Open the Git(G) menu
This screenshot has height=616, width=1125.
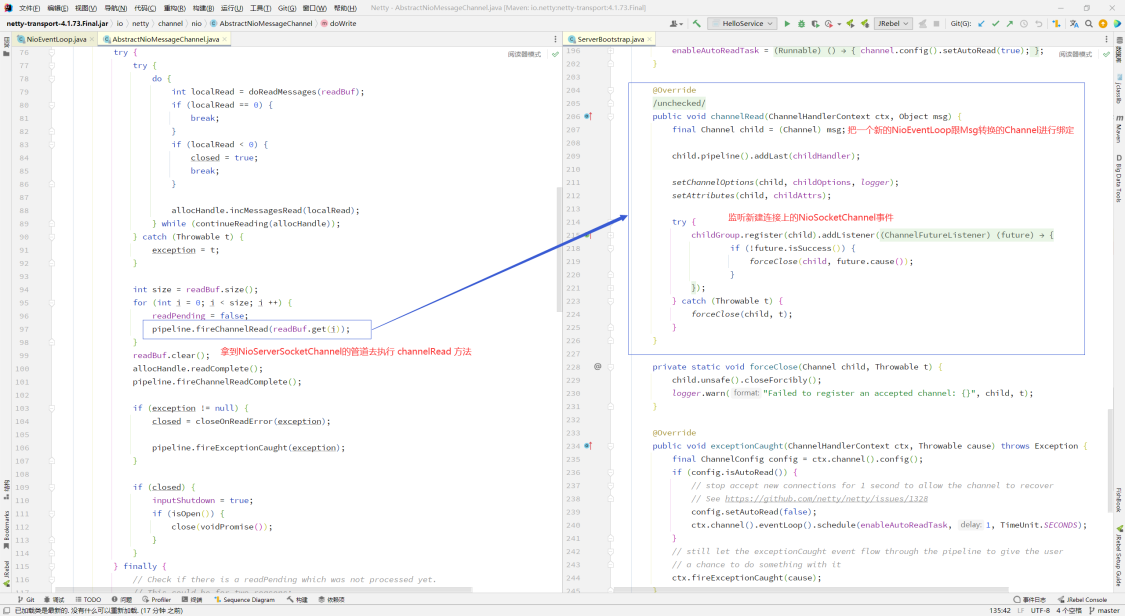pyautogui.click(x=287, y=8)
